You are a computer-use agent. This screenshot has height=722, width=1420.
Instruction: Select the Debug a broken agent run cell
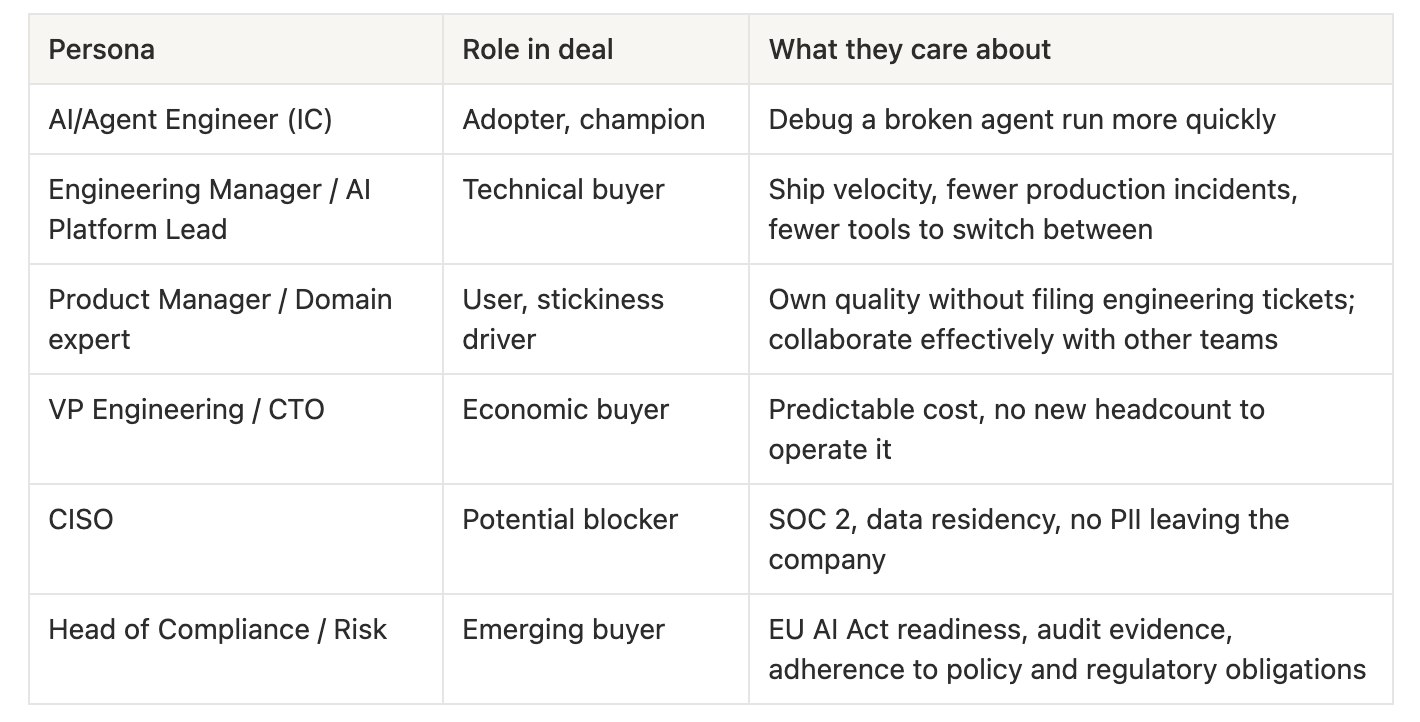[1070, 119]
